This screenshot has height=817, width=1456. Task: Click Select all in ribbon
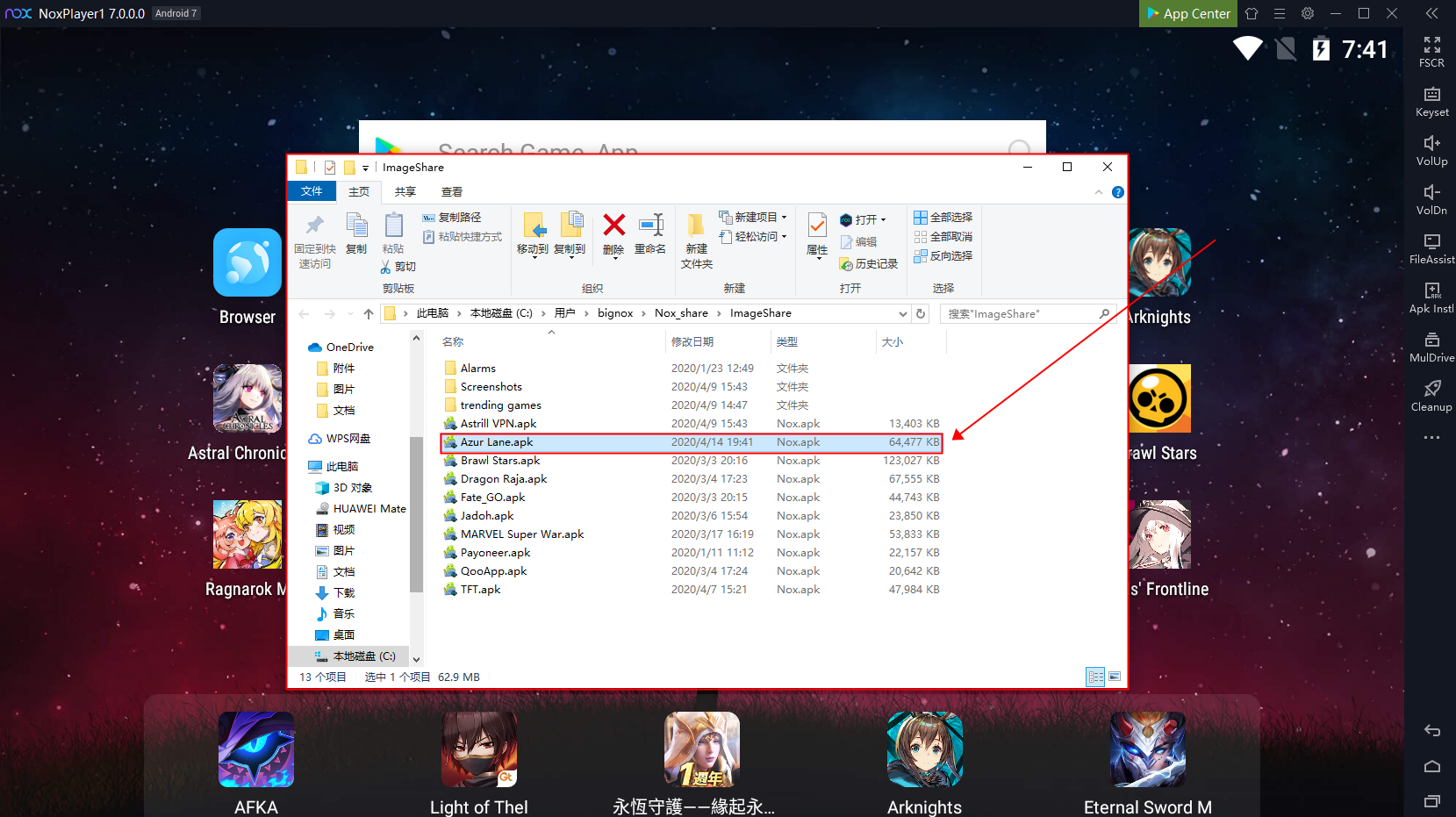point(943,217)
